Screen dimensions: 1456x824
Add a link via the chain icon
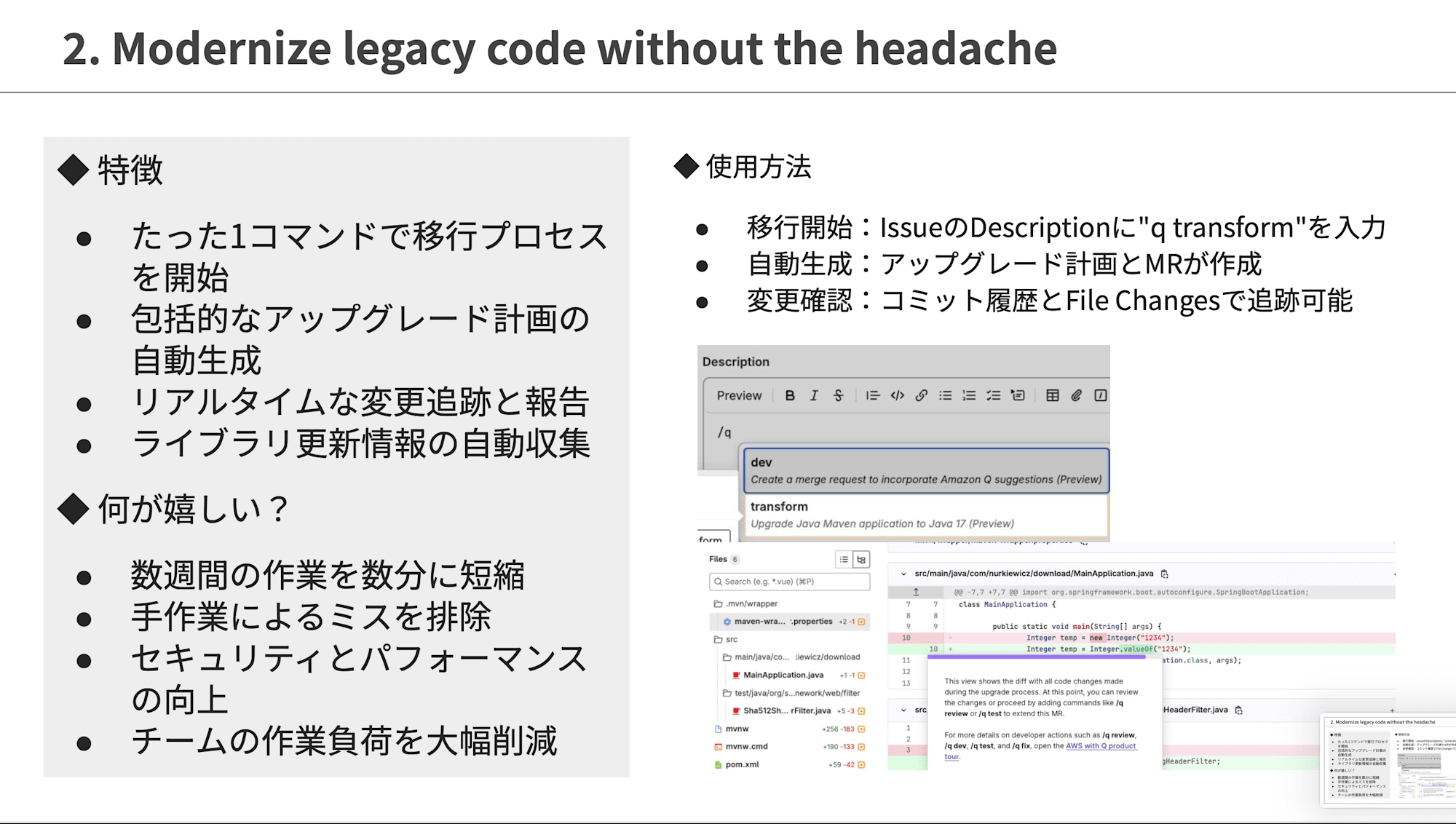[x=921, y=395]
